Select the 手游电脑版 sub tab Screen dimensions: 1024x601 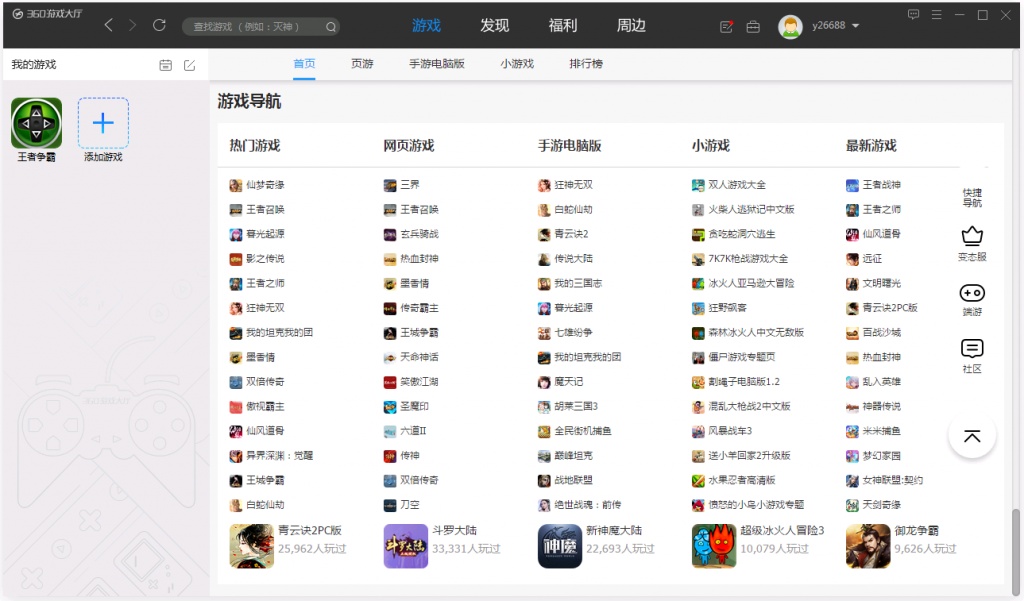click(x=437, y=64)
